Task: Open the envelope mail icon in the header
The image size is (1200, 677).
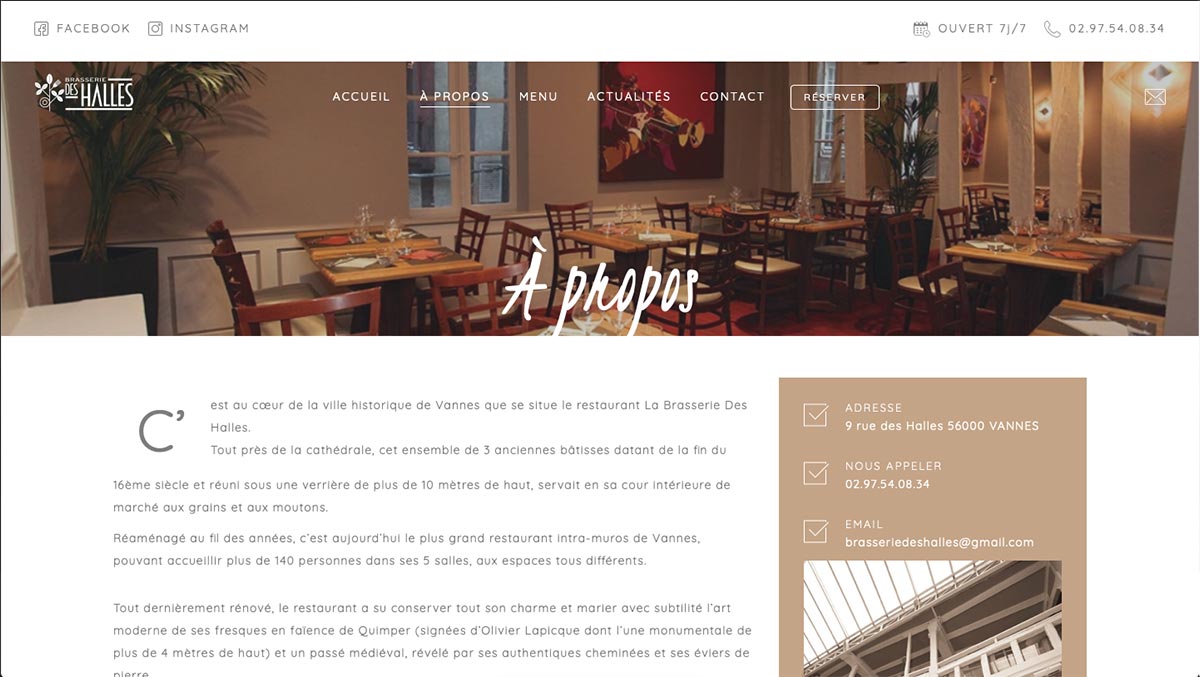Action: point(1155,97)
